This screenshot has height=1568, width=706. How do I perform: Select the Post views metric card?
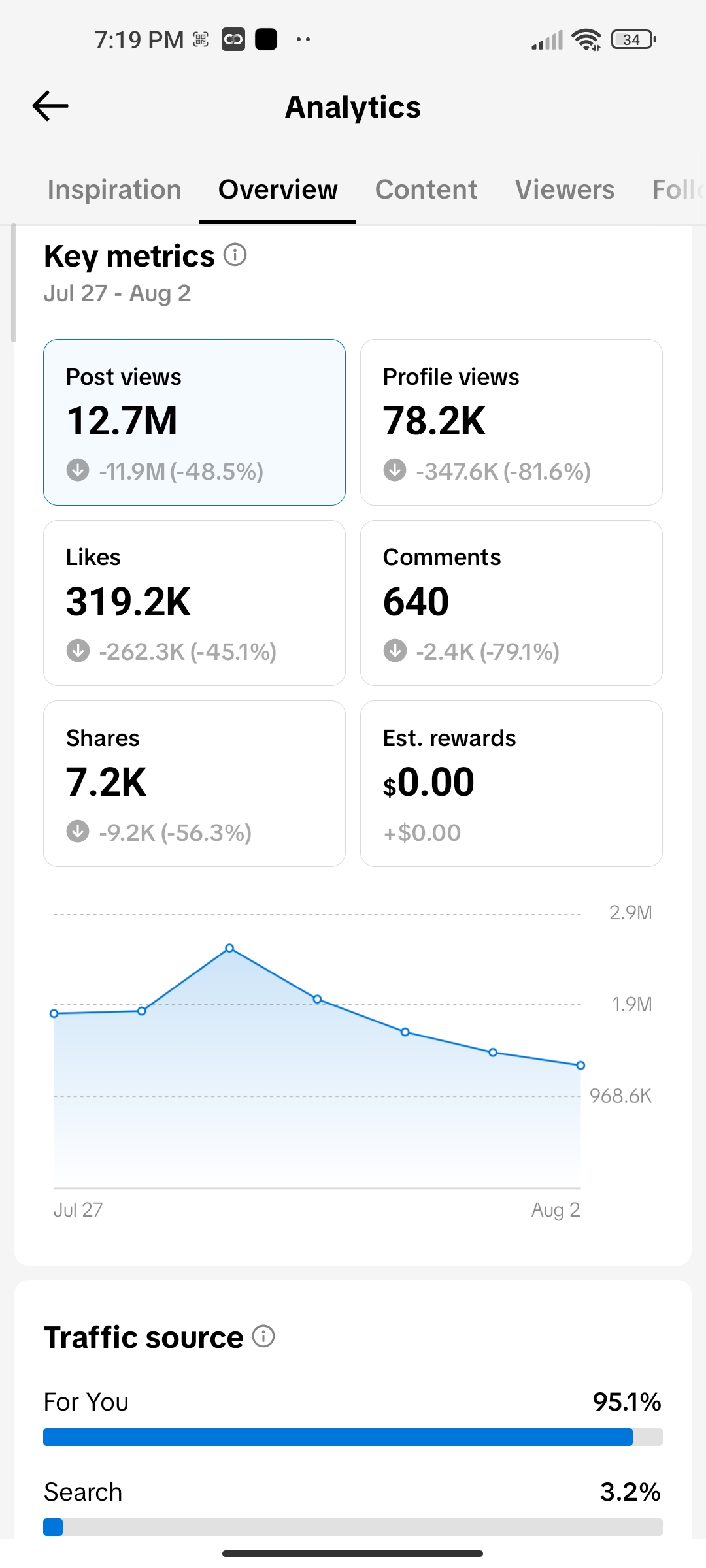[194, 422]
